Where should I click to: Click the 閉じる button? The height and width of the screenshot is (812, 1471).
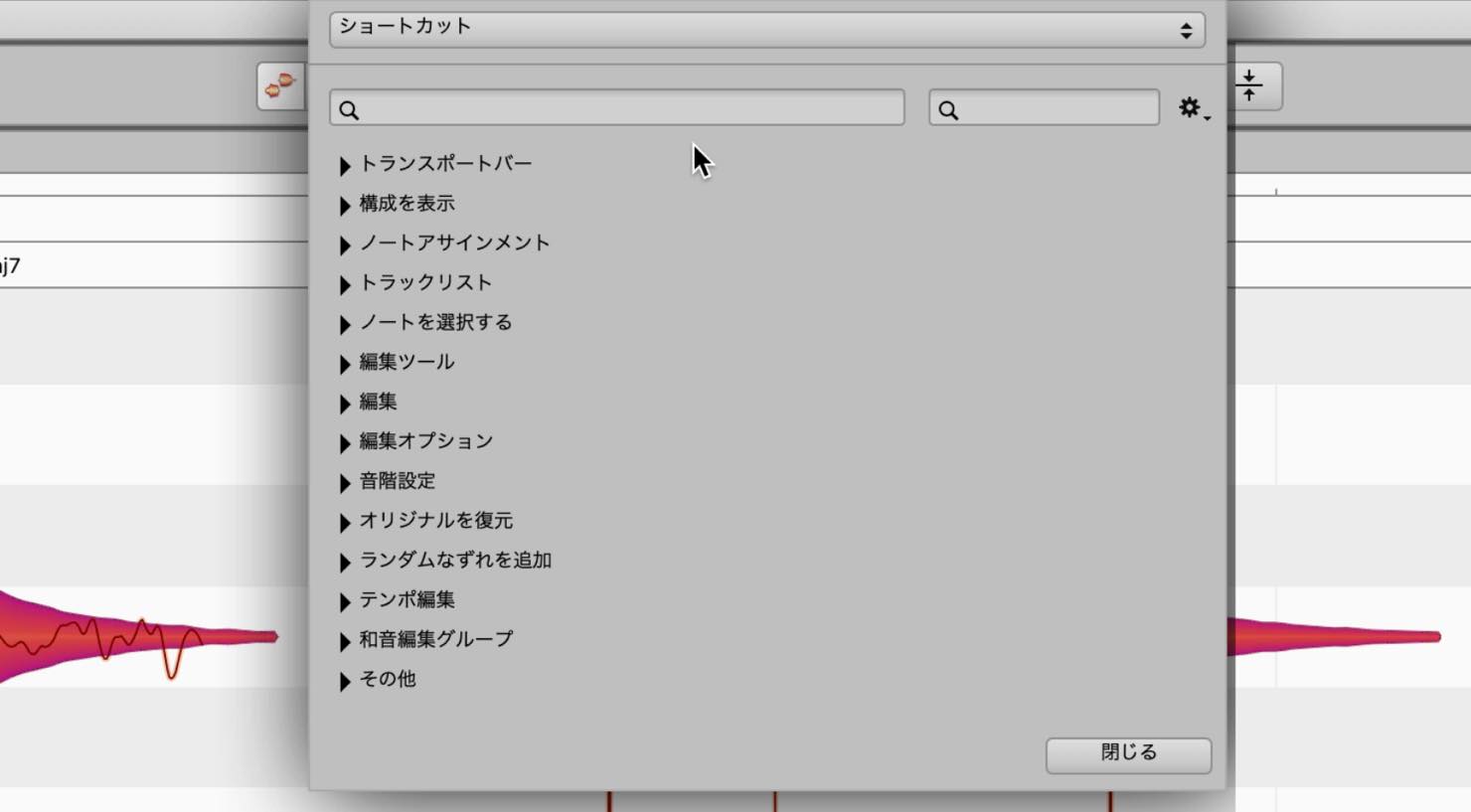(x=1128, y=754)
